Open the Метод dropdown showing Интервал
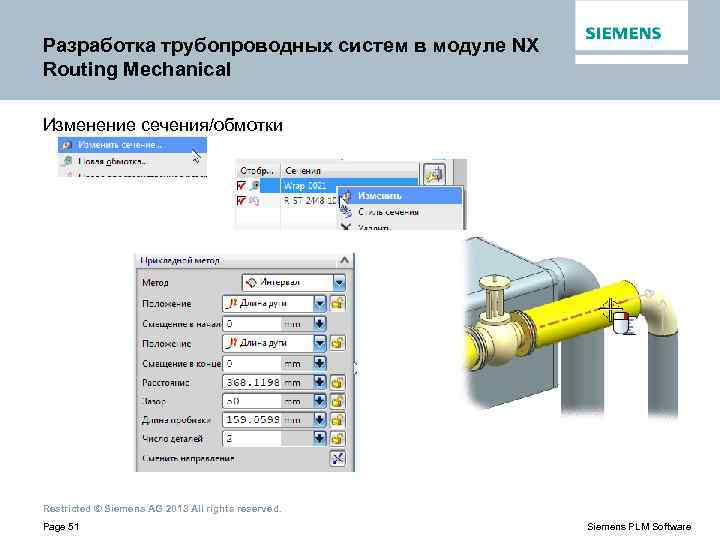 [293, 282]
